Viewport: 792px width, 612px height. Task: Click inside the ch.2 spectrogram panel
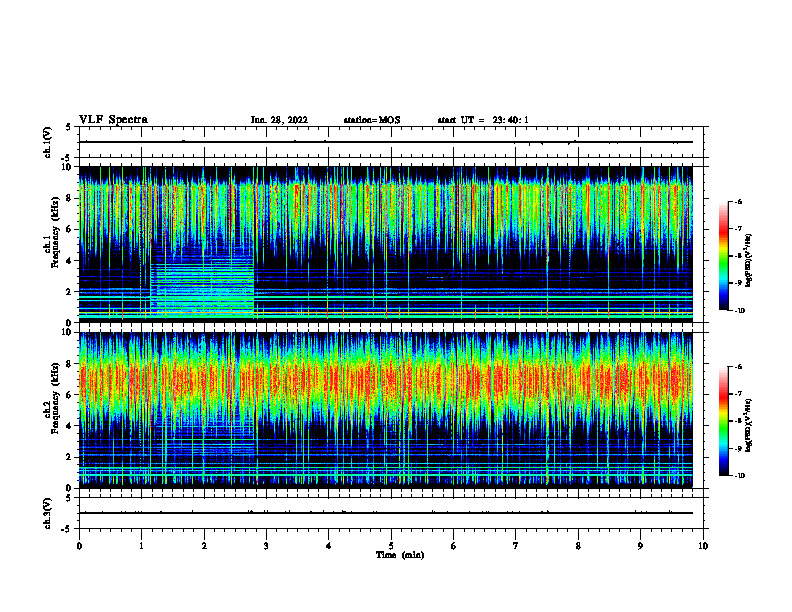tap(385, 410)
